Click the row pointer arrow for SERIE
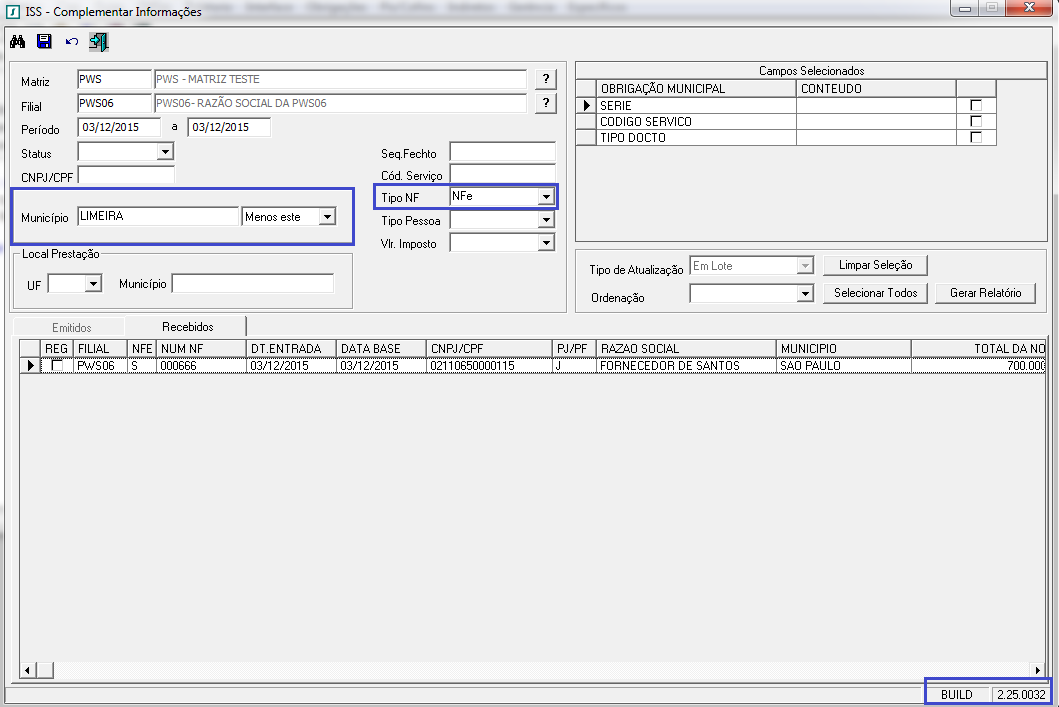1059x707 pixels. (x=586, y=105)
